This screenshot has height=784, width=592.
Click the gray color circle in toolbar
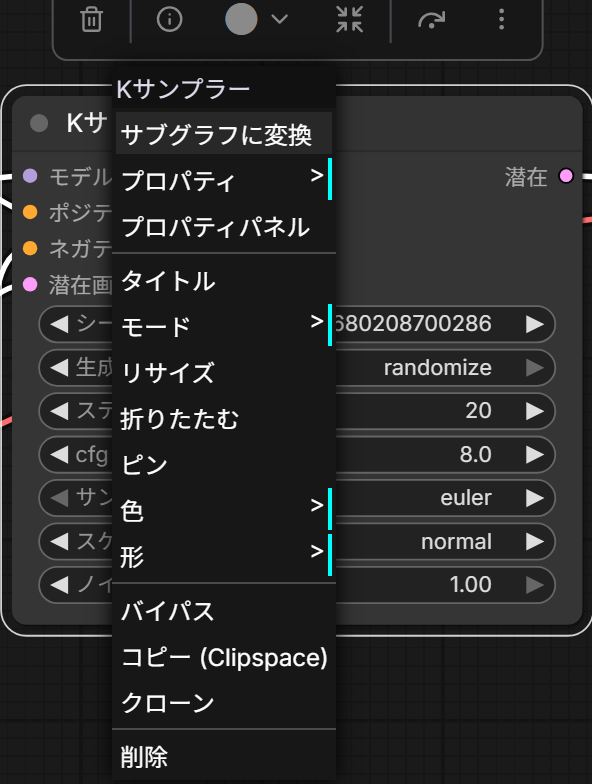click(x=241, y=19)
